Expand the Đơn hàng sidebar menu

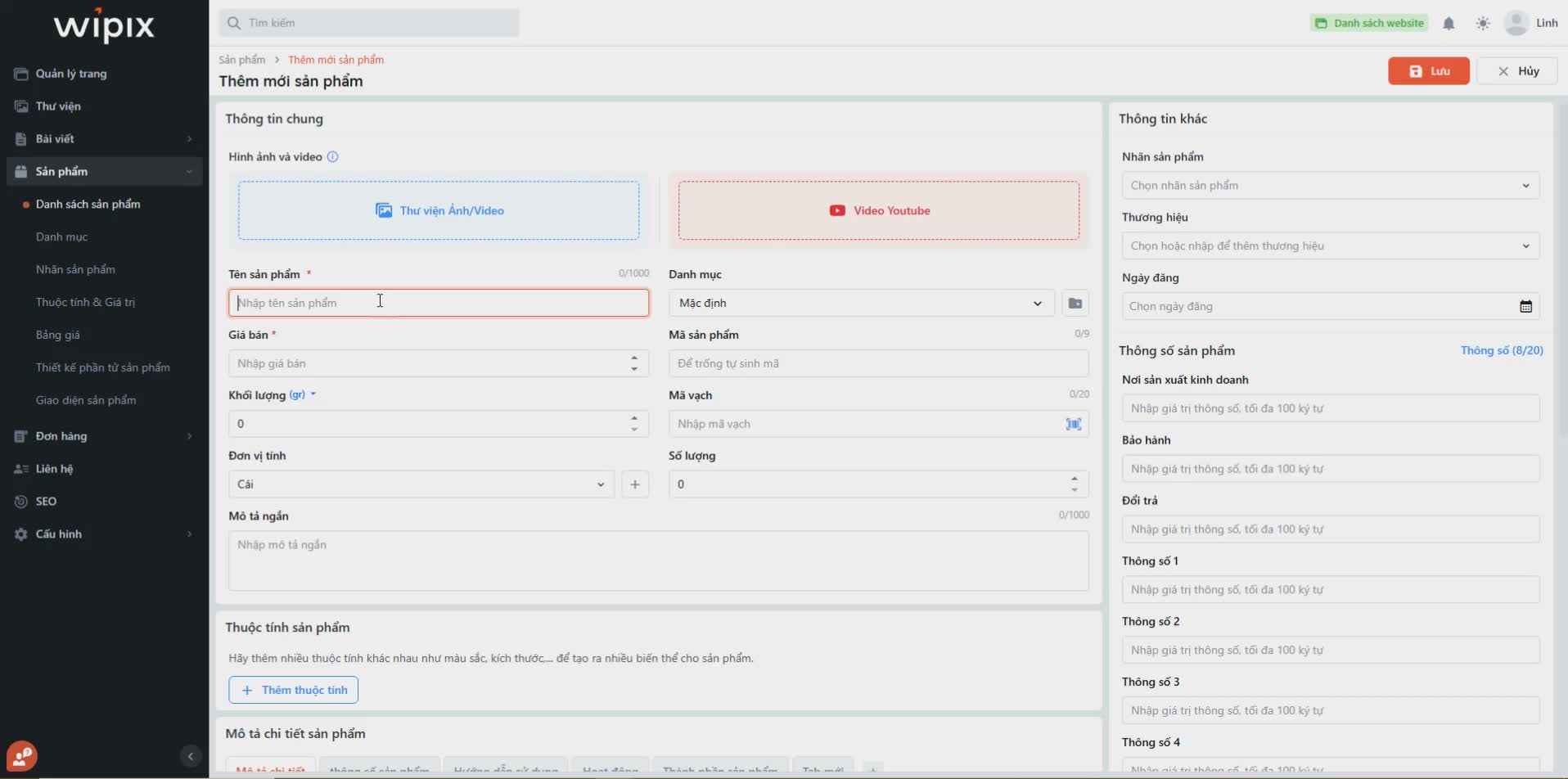(104, 436)
